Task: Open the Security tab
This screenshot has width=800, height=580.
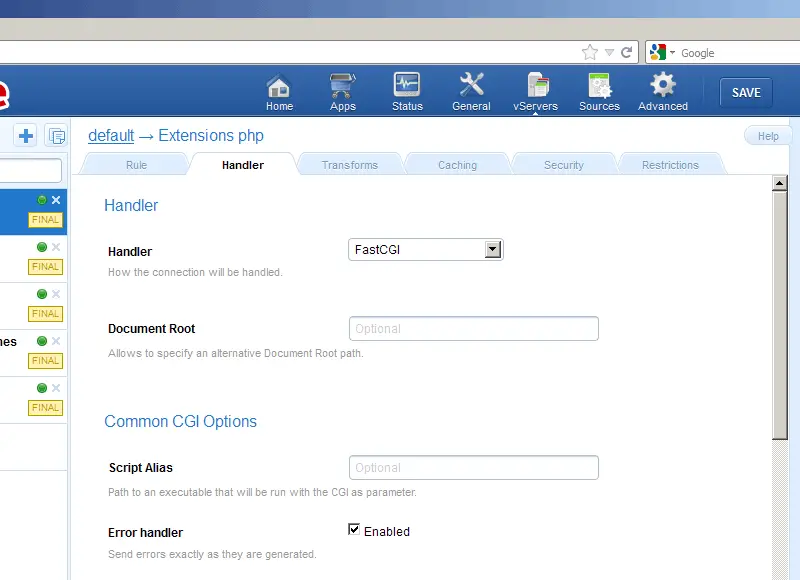Action: tap(563, 165)
